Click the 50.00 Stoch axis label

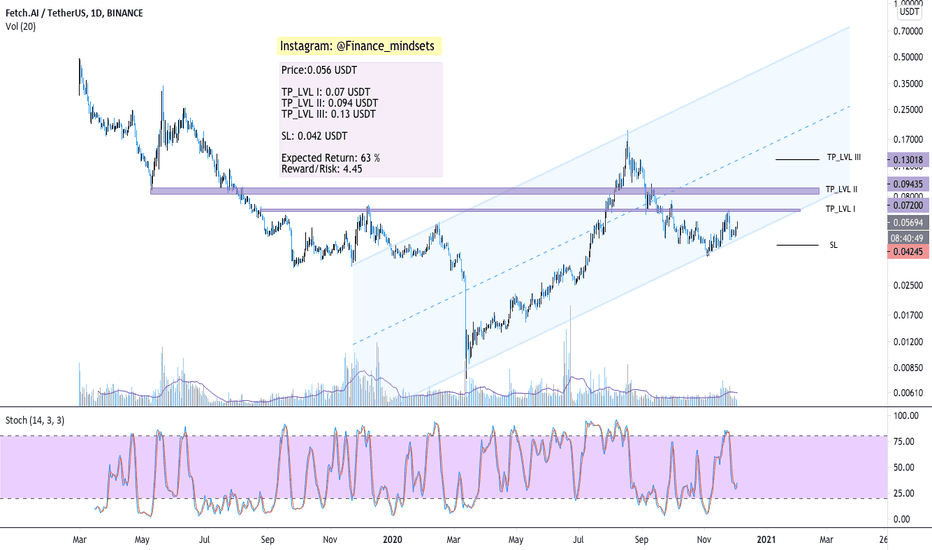906,467
